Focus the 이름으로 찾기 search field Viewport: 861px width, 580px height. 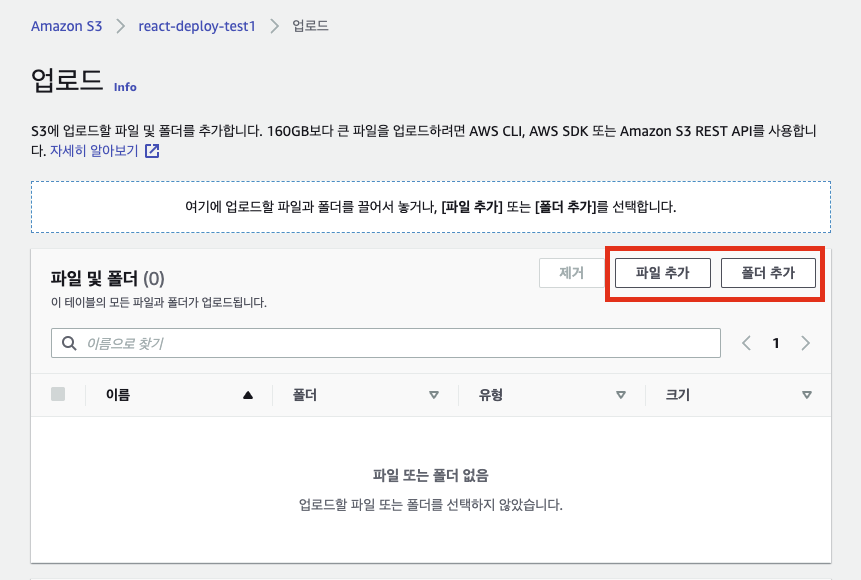(x=385, y=343)
